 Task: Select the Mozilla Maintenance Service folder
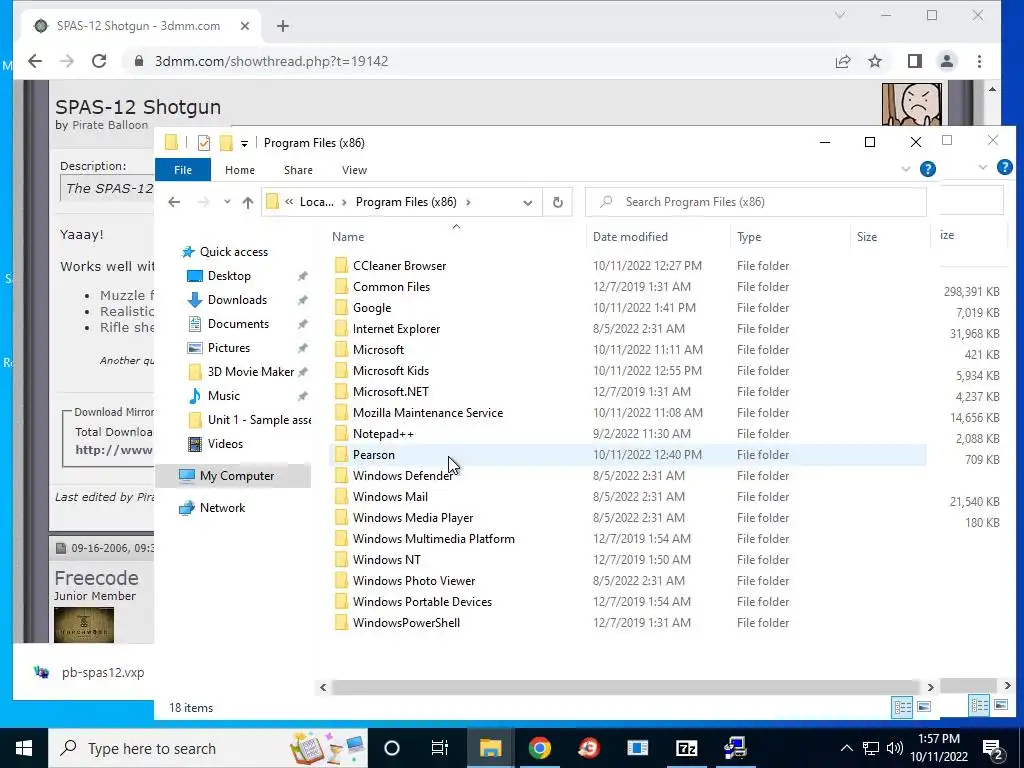click(x=428, y=413)
